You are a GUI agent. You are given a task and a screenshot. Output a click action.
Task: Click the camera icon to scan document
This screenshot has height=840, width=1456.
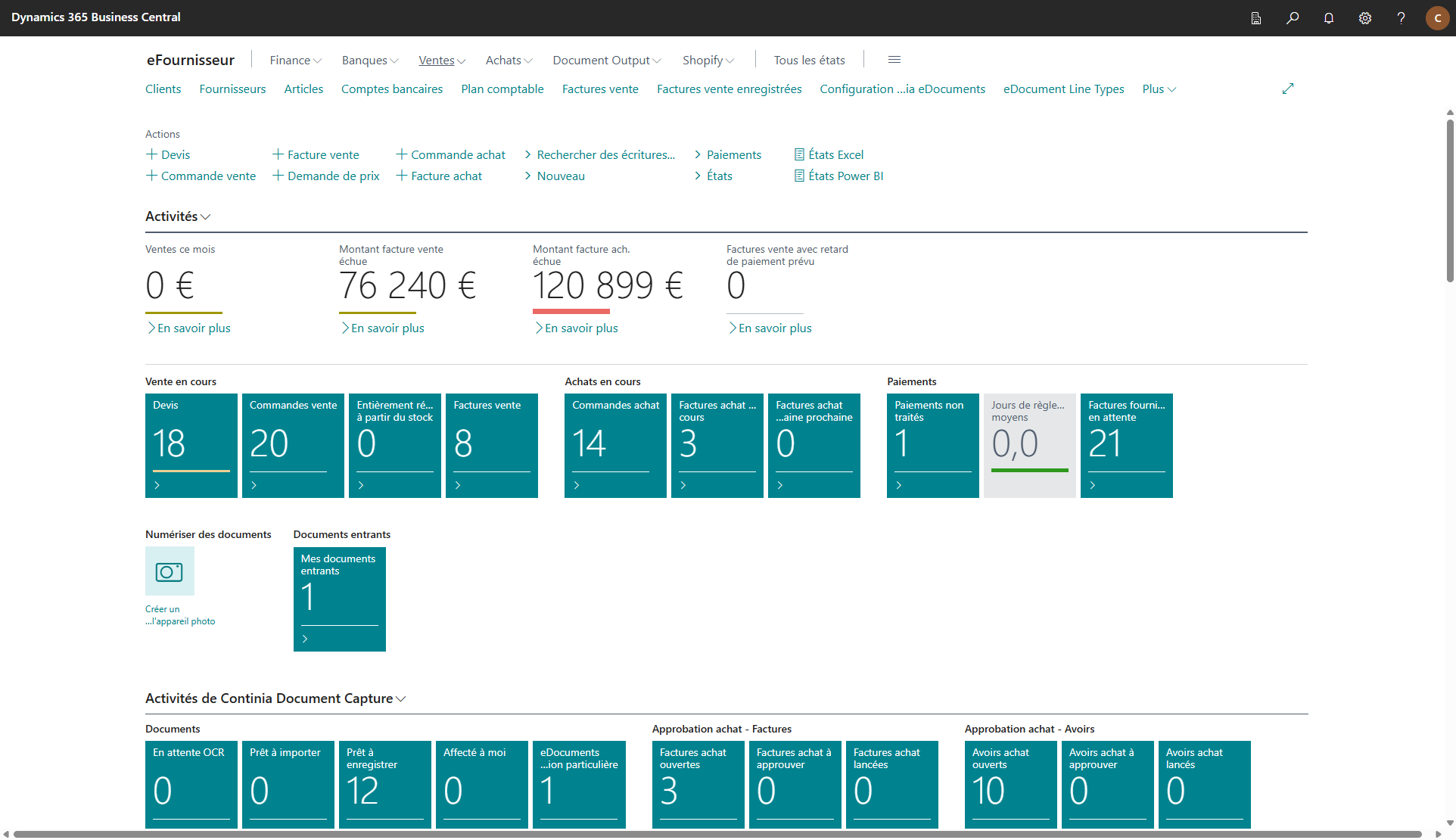[x=170, y=571]
